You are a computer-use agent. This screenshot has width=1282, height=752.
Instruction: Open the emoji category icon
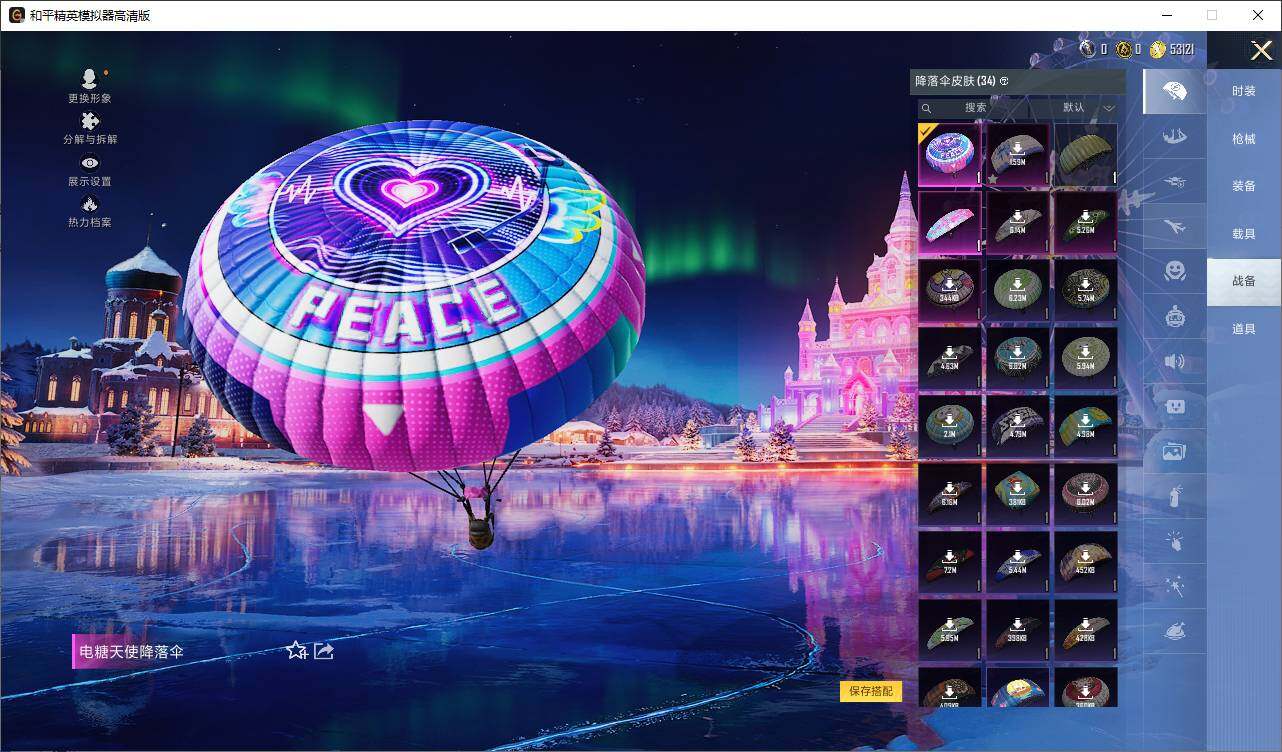click(x=1174, y=271)
